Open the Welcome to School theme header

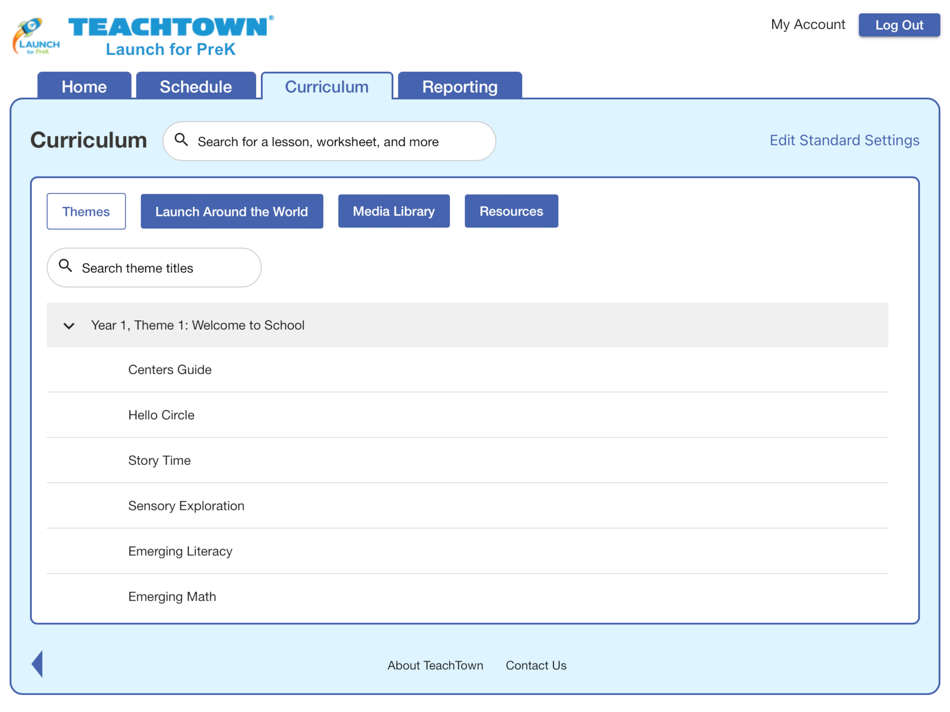tap(197, 325)
